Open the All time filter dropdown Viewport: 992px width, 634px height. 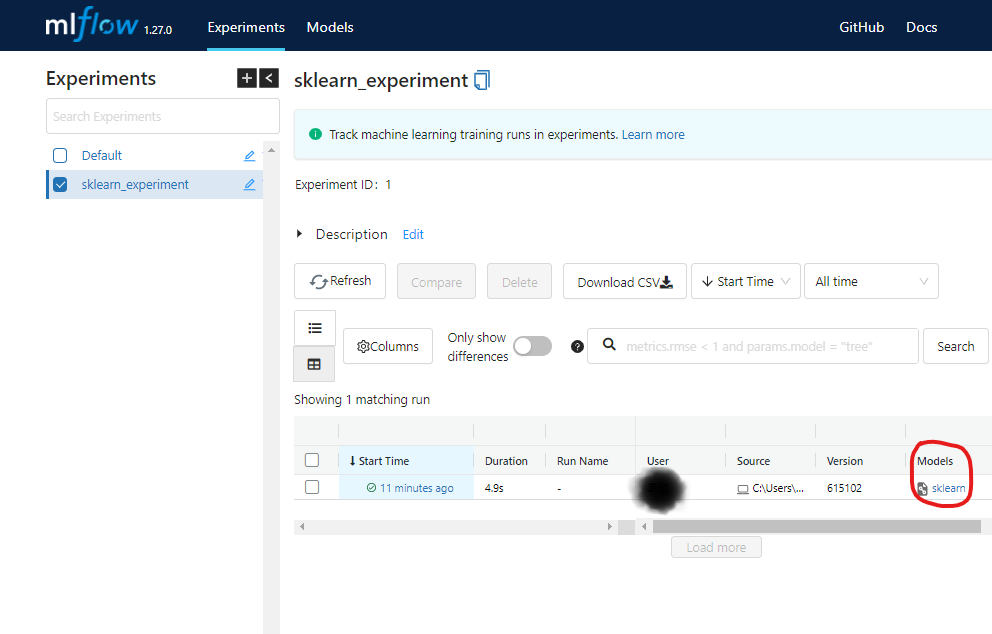871,281
